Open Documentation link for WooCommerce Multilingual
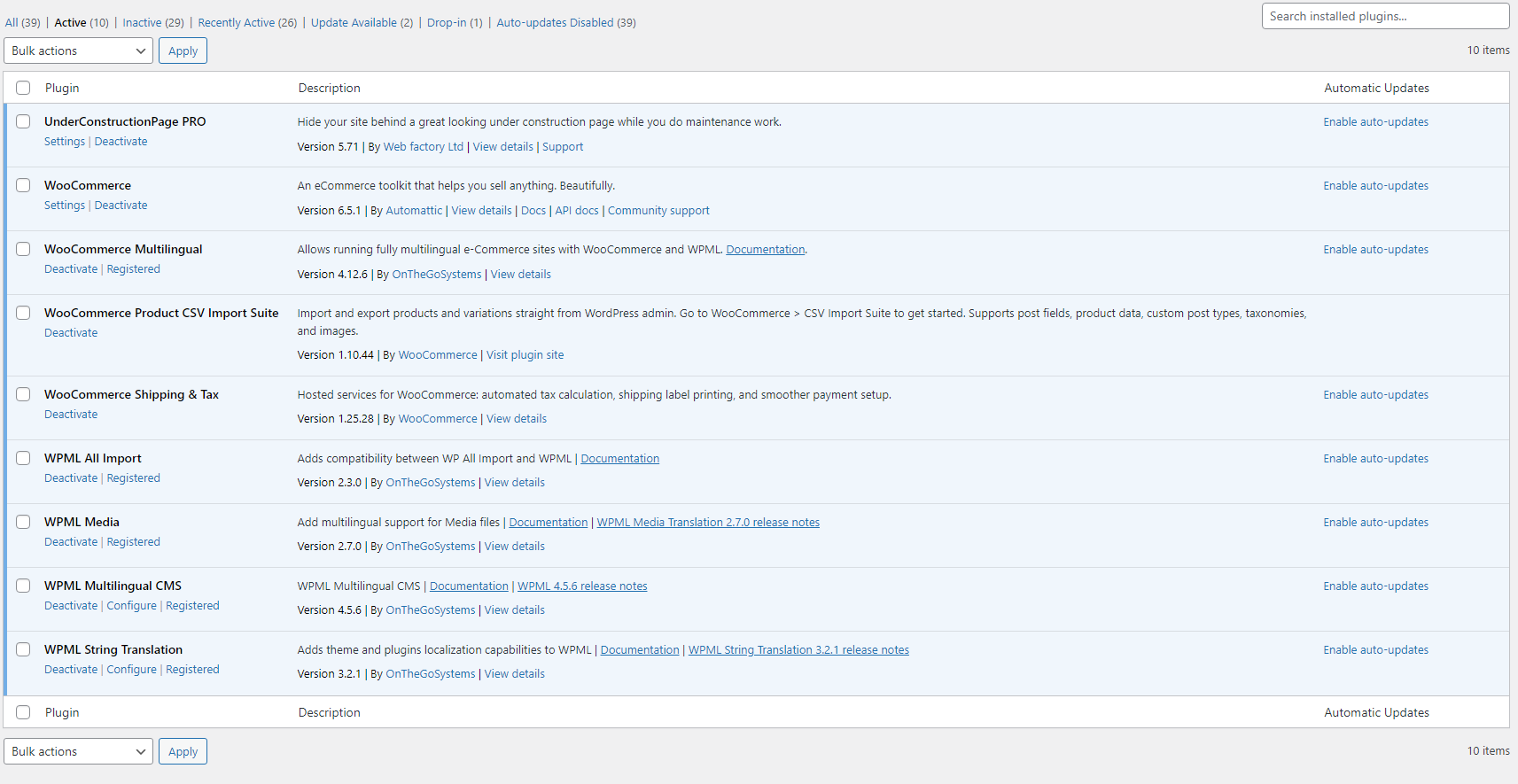This screenshot has height=784, width=1518. point(766,250)
